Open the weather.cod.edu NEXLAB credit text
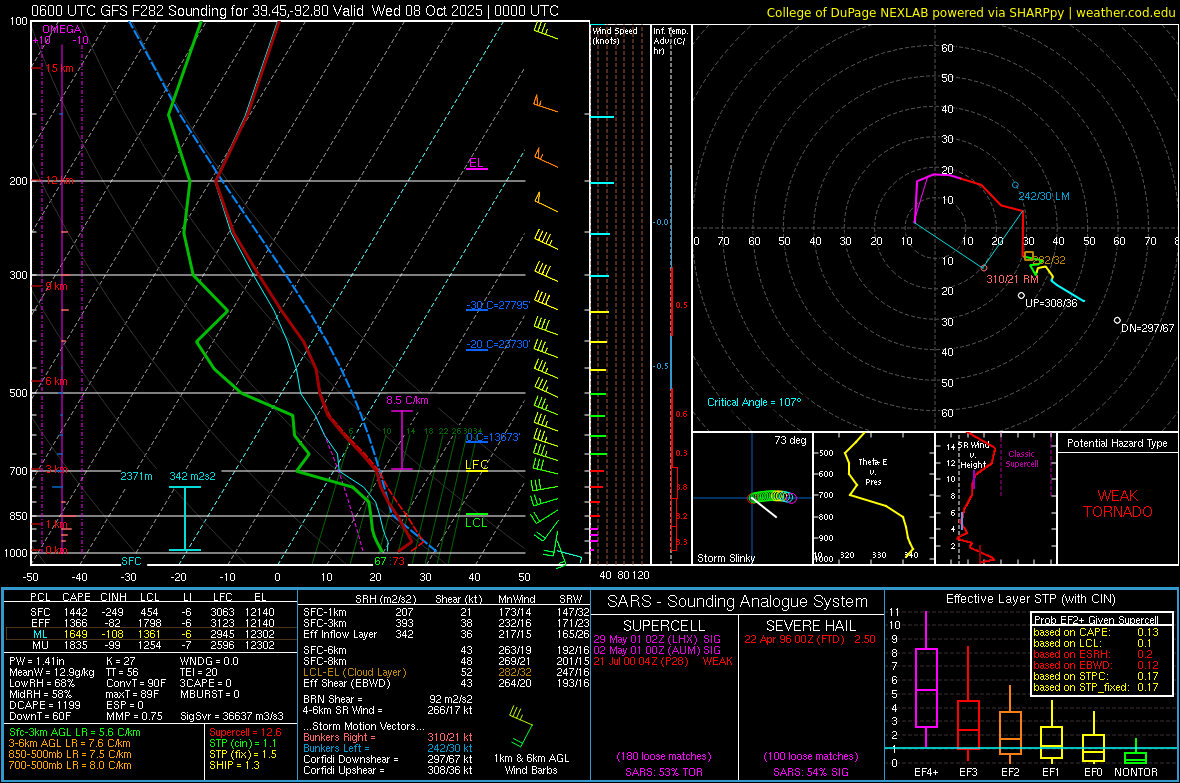This screenshot has width=1180, height=783. (x=970, y=12)
